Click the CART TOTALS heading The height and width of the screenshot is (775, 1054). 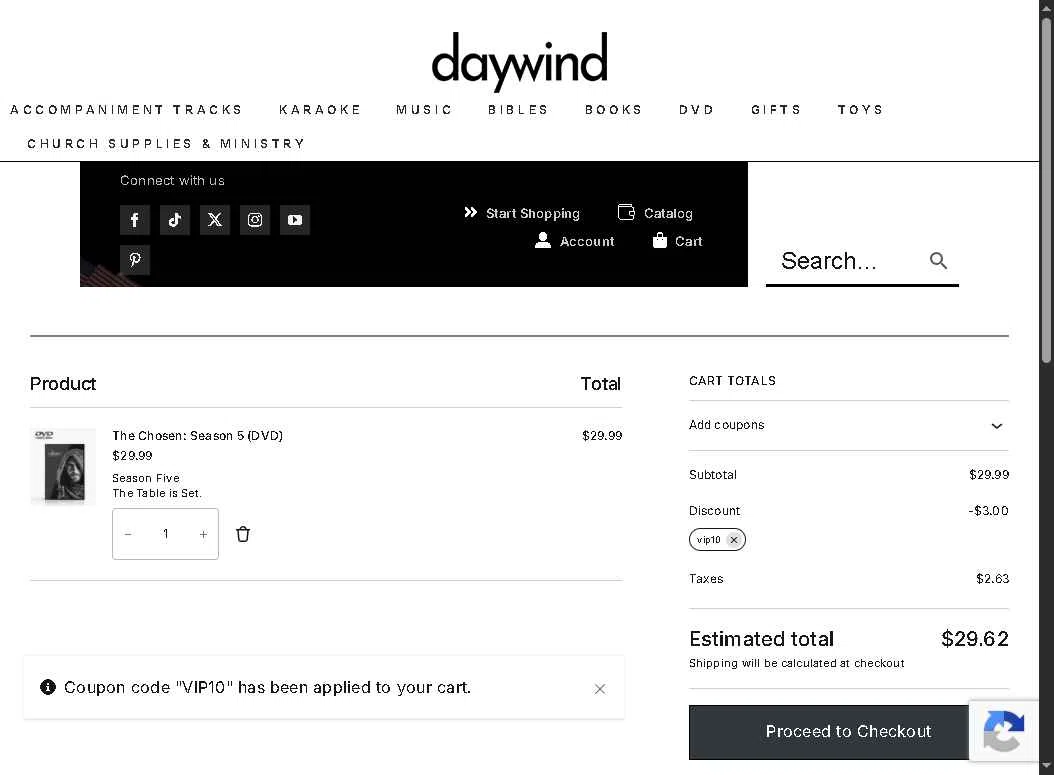point(732,381)
